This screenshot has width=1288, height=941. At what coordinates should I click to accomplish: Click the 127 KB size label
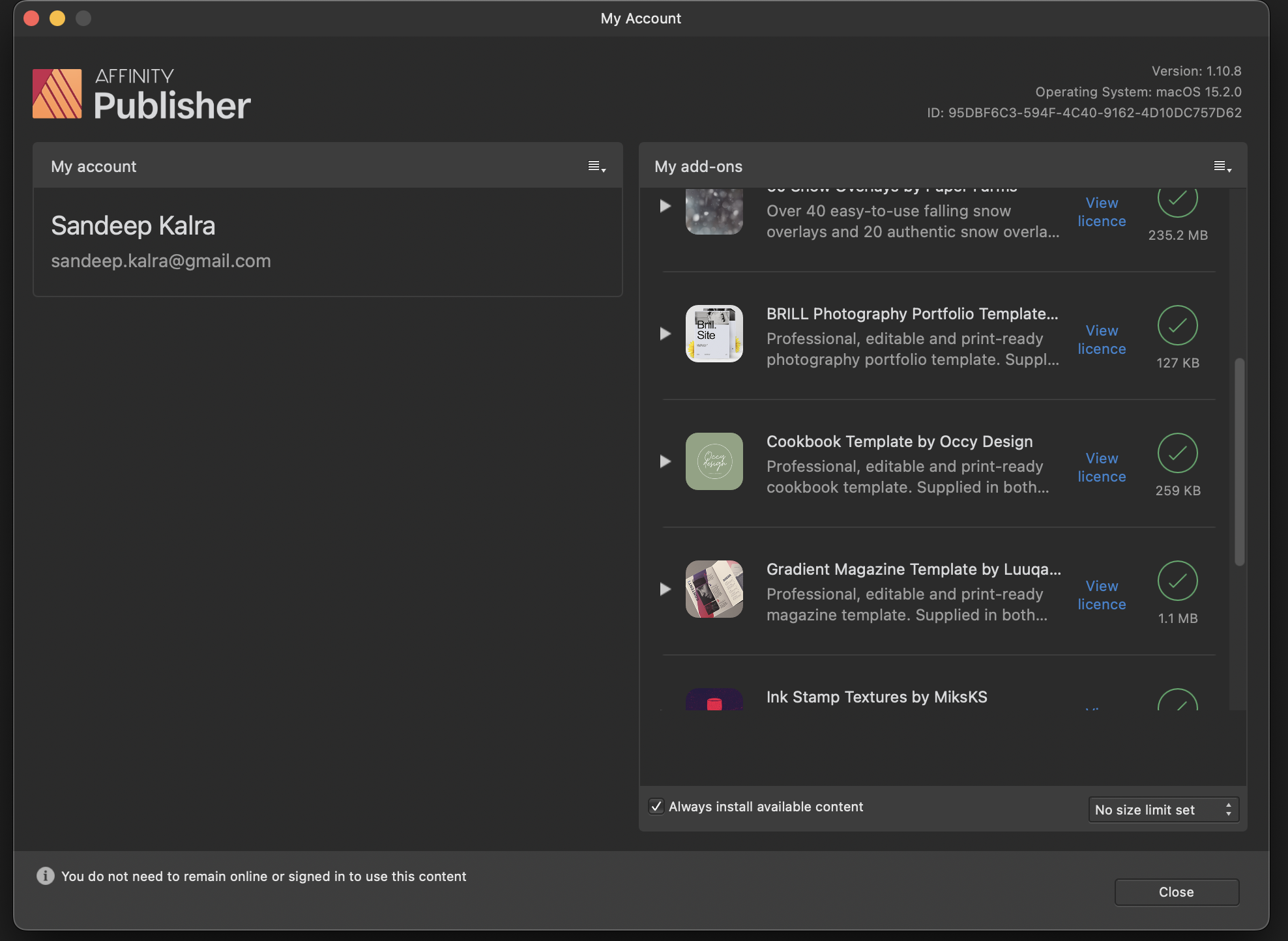pos(1178,362)
